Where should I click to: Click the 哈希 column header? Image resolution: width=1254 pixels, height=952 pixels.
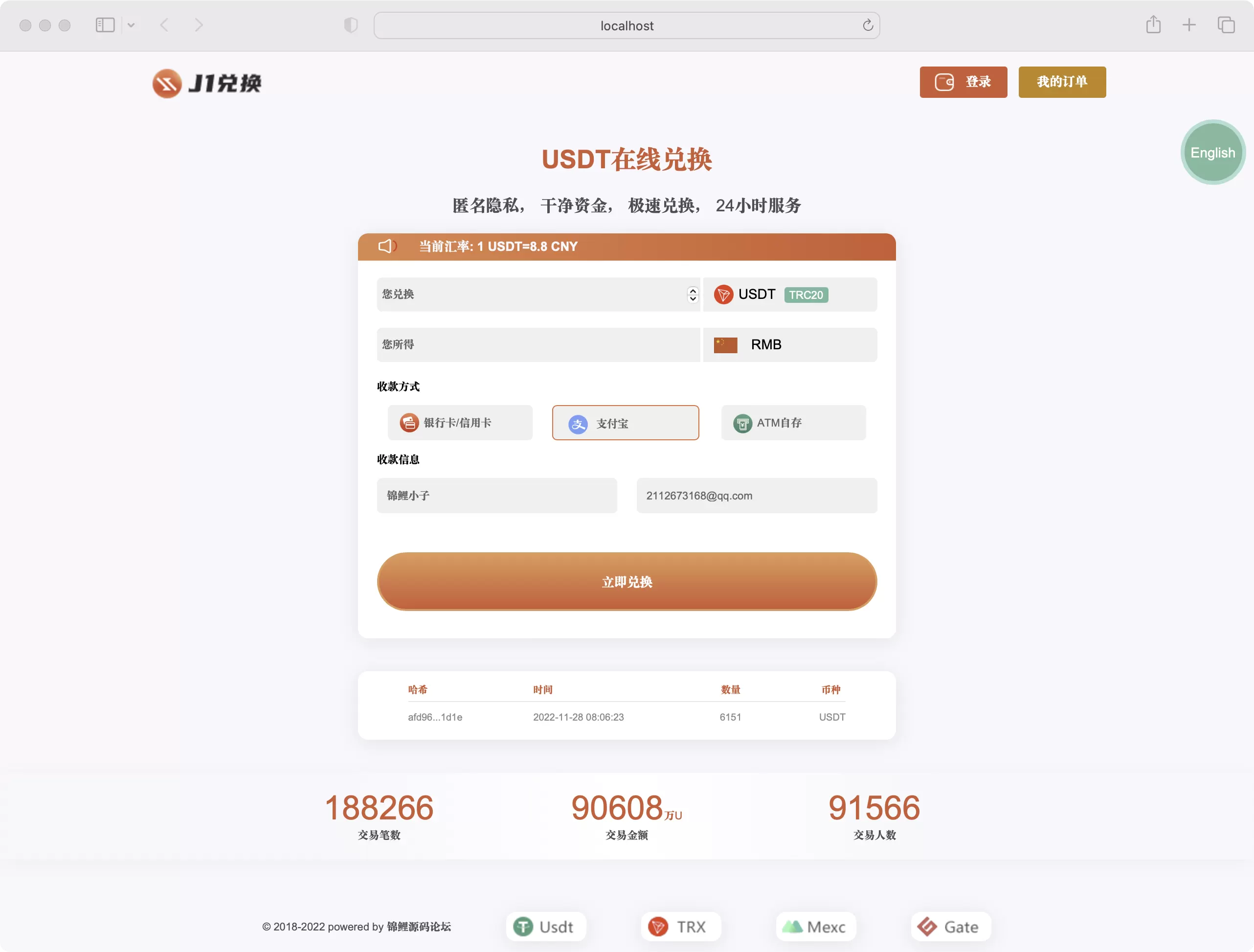pyautogui.click(x=417, y=689)
